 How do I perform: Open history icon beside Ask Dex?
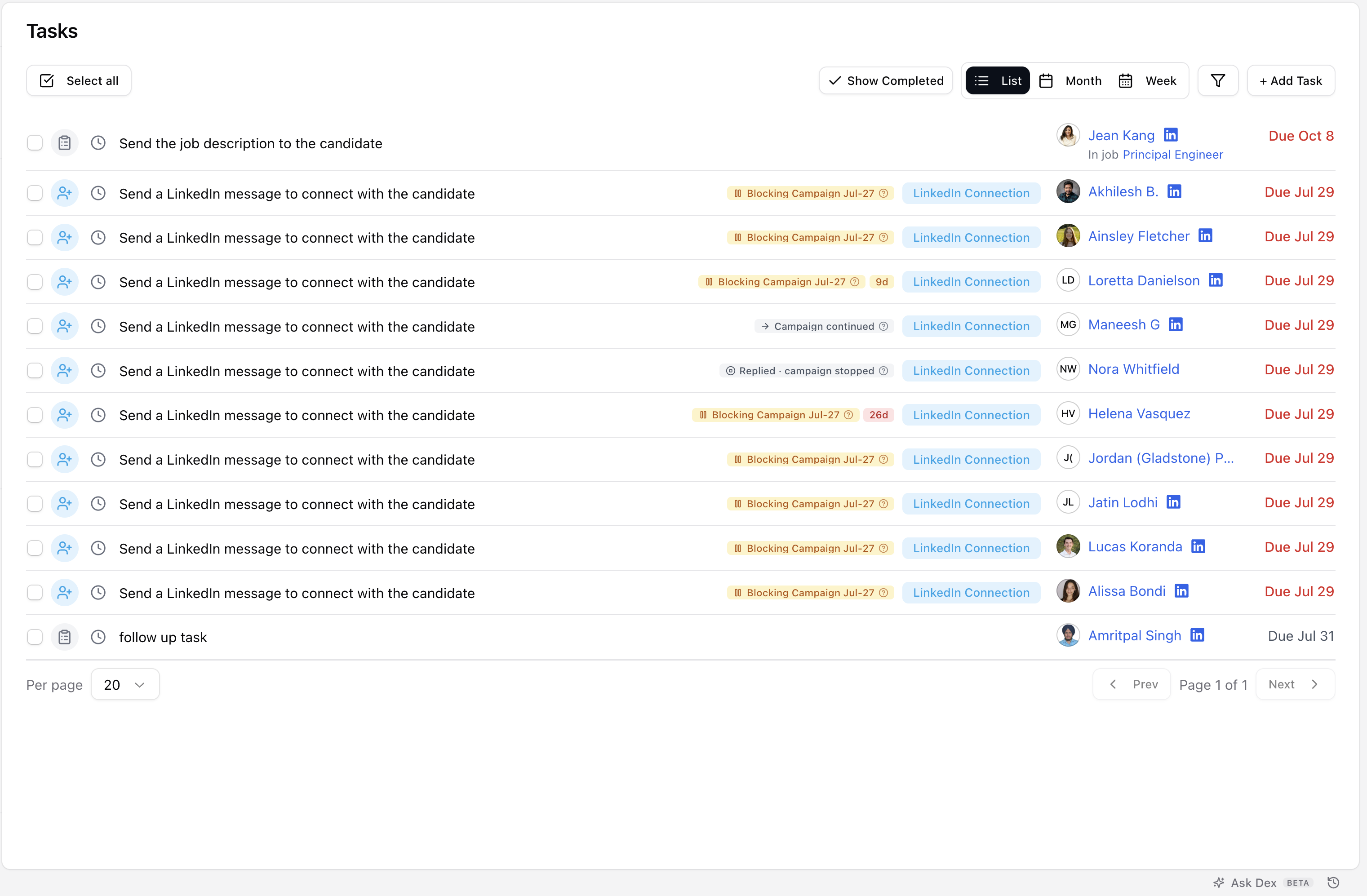pos(1334,882)
